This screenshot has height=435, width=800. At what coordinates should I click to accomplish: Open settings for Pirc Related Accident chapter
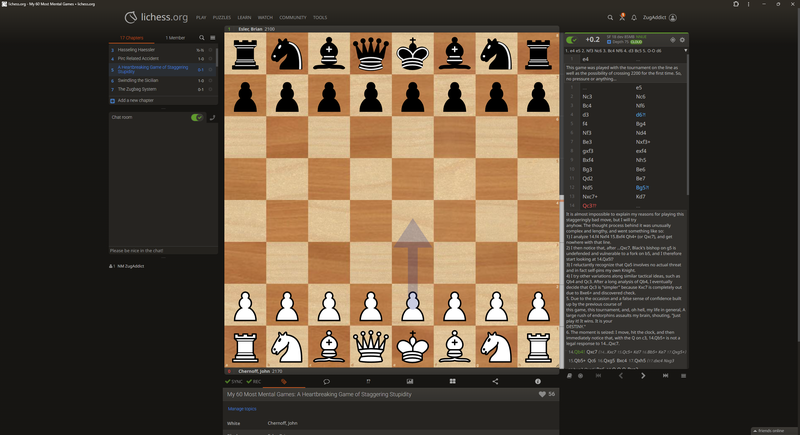point(210,59)
